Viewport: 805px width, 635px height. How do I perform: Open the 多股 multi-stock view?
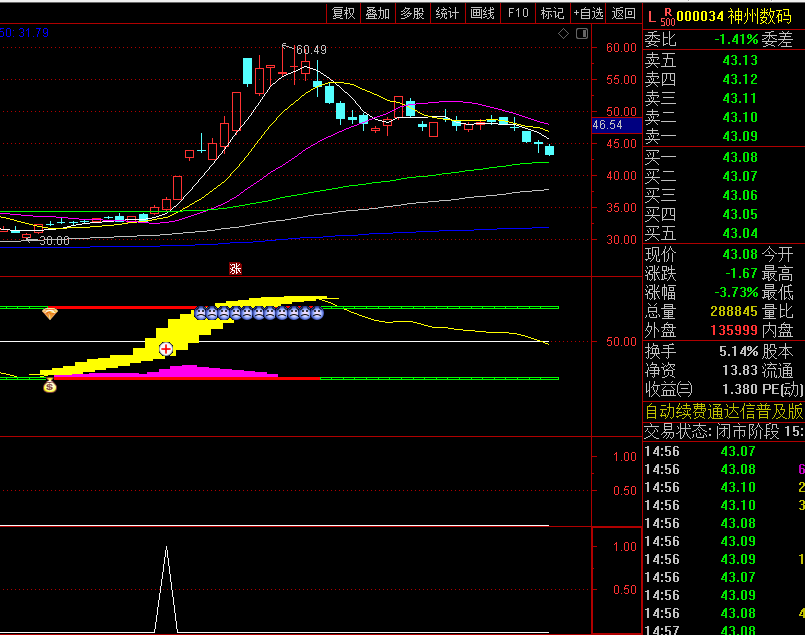point(412,13)
